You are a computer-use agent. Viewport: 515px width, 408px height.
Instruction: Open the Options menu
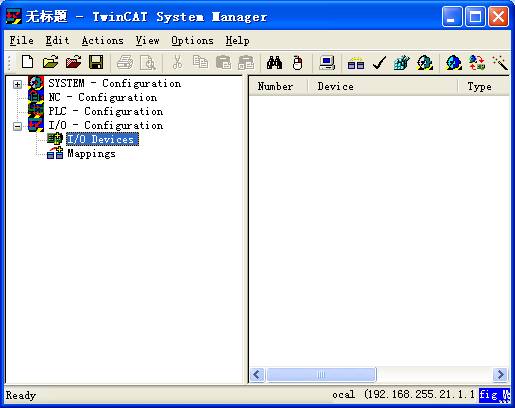pyautogui.click(x=192, y=41)
